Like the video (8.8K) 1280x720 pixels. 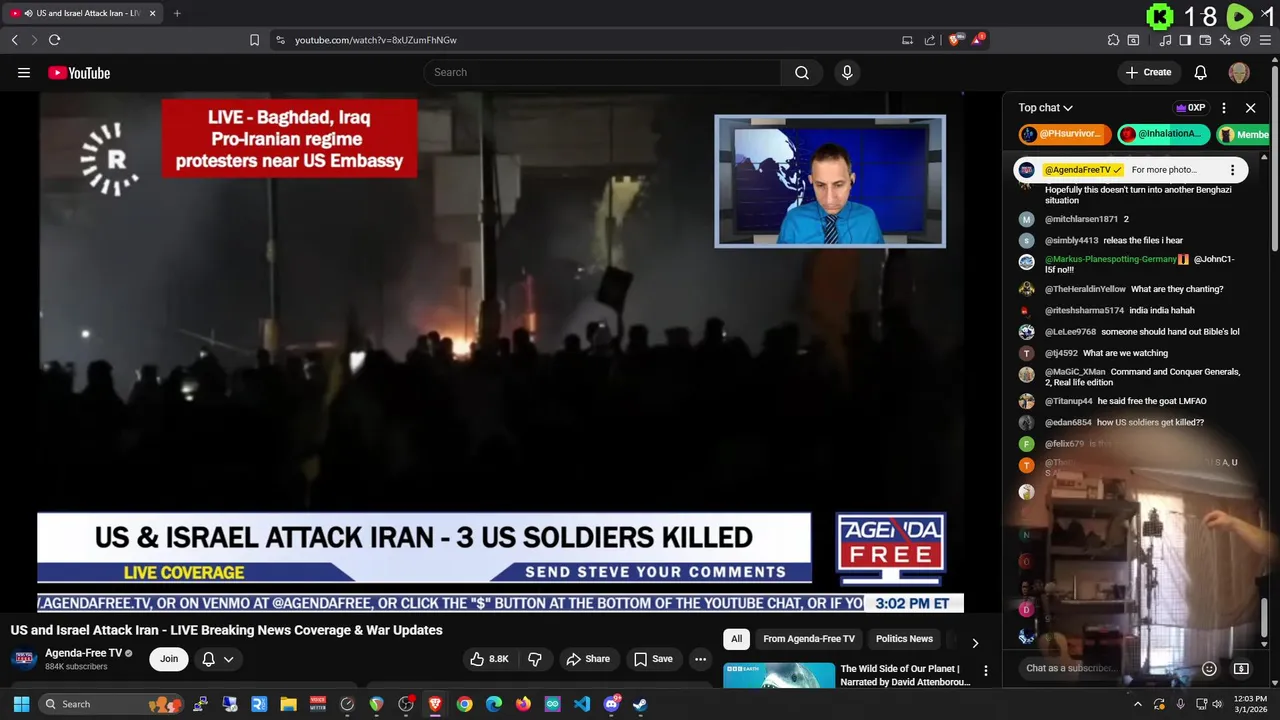tap(490, 659)
